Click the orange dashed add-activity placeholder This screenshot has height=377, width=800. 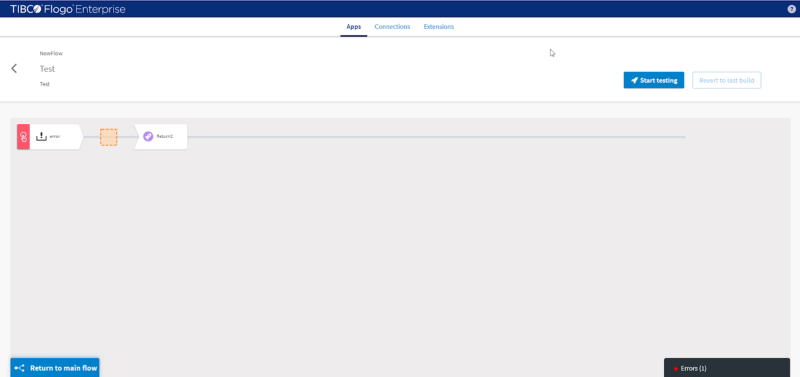pos(109,137)
